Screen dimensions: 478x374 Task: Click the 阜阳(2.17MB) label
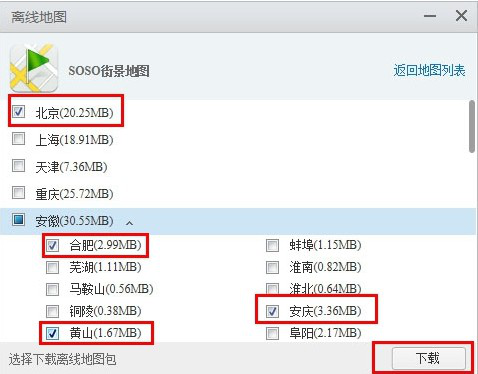click(x=325, y=333)
